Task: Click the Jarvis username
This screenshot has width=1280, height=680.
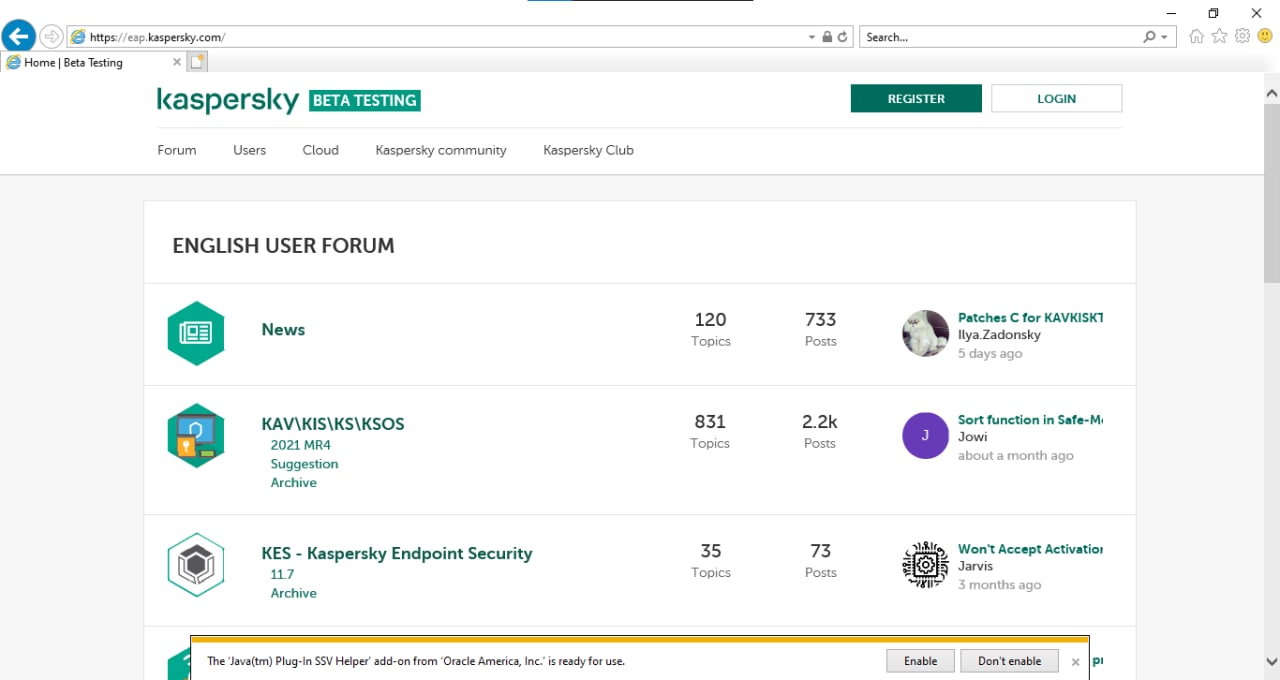Action: (x=976, y=566)
